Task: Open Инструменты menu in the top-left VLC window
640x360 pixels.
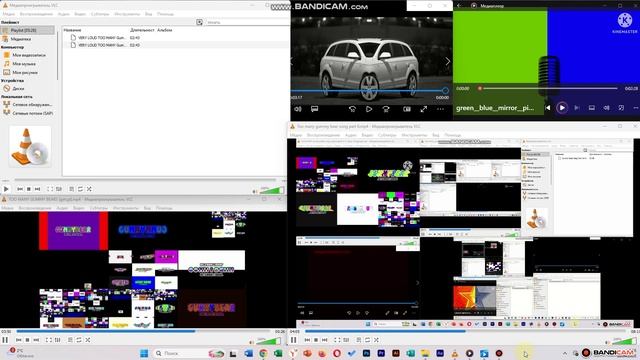Action: coord(127,14)
